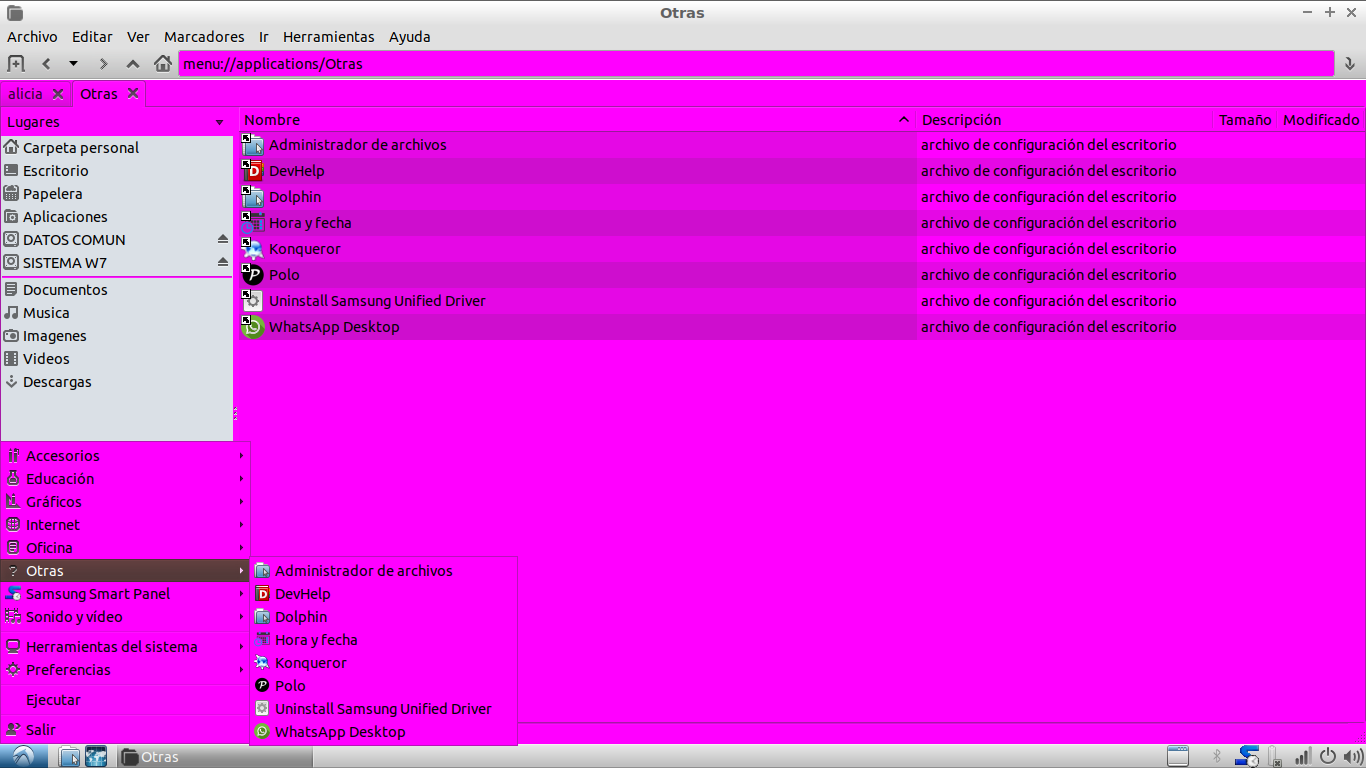This screenshot has width=1366, height=768.
Task: Select Uninstall Samsung Unified Driver list icon
Action: [253, 301]
